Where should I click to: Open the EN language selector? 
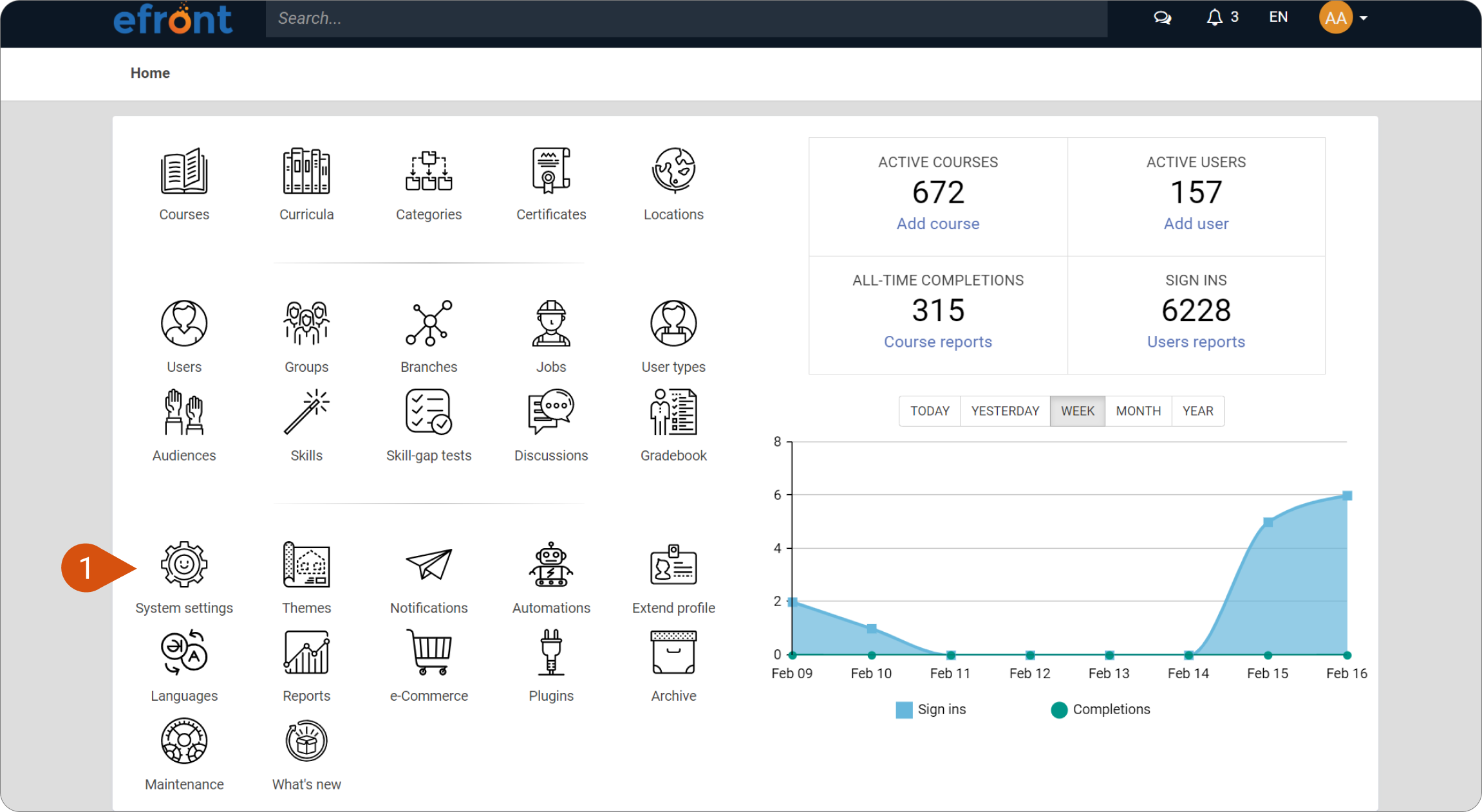(1278, 17)
